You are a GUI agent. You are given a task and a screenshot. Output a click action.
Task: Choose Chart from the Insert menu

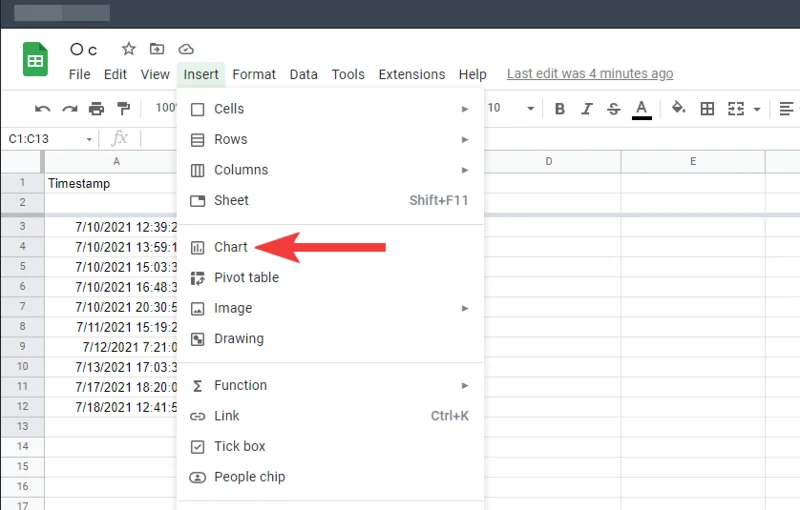[x=231, y=247]
